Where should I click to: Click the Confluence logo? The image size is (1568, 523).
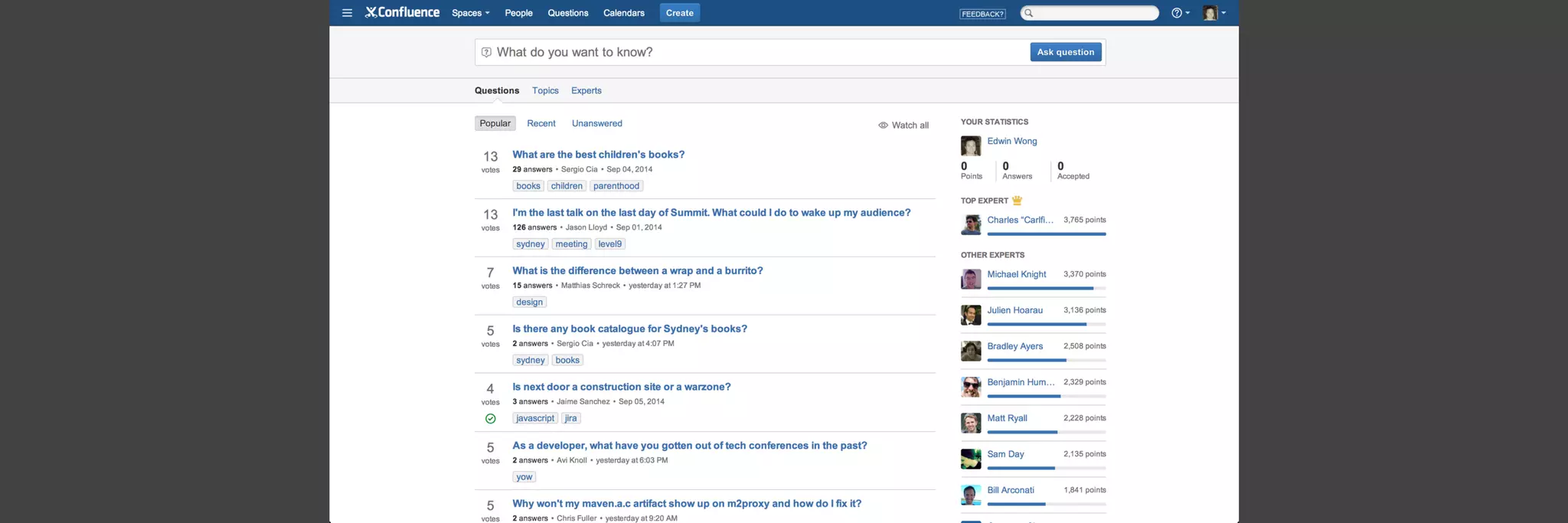point(402,12)
